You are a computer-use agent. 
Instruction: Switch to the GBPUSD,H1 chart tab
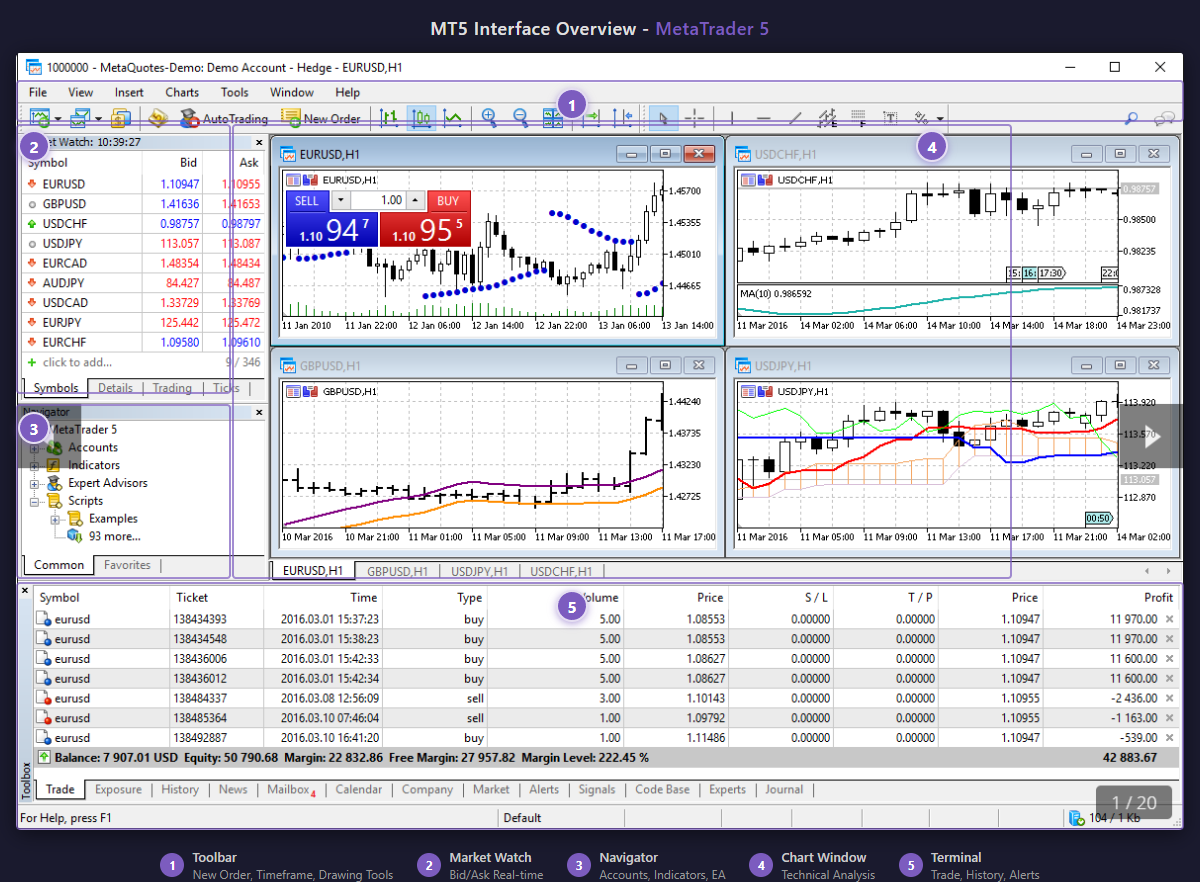coord(398,571)
